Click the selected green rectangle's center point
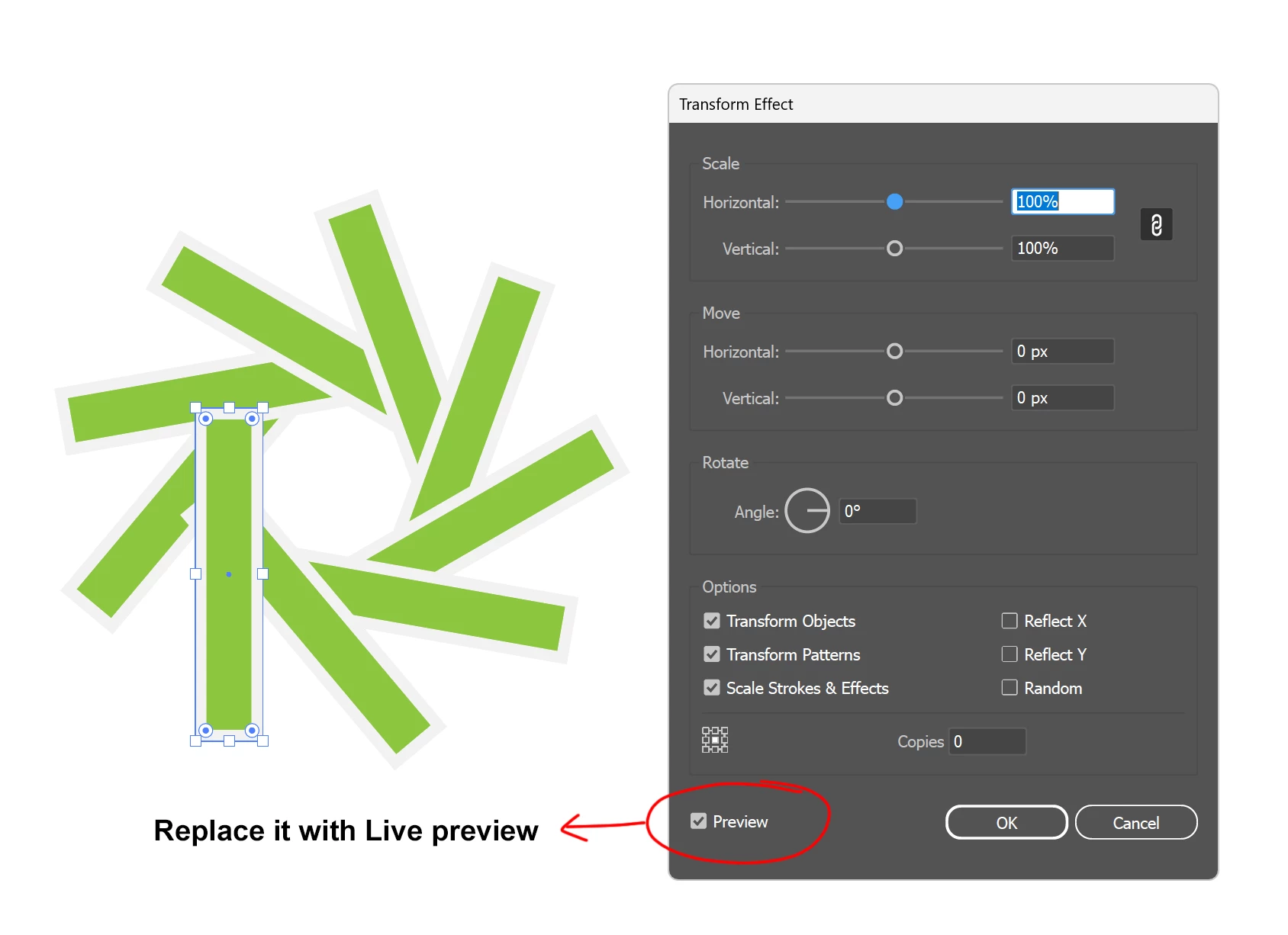Image resolution: width=1288 pixels, height=935 pixels. [x=229, y=574]
